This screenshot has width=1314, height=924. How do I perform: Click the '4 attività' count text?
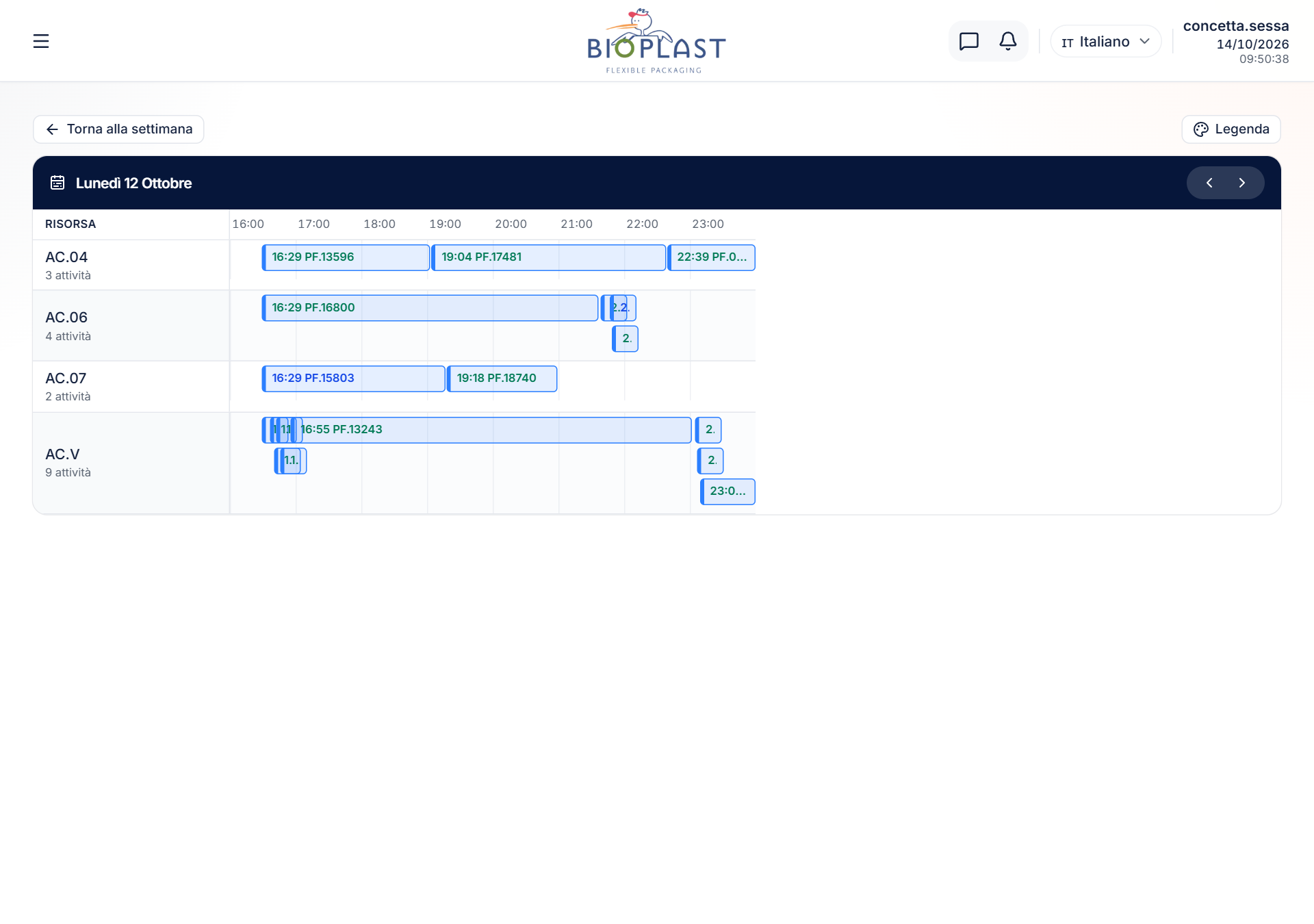click(68, 336)
